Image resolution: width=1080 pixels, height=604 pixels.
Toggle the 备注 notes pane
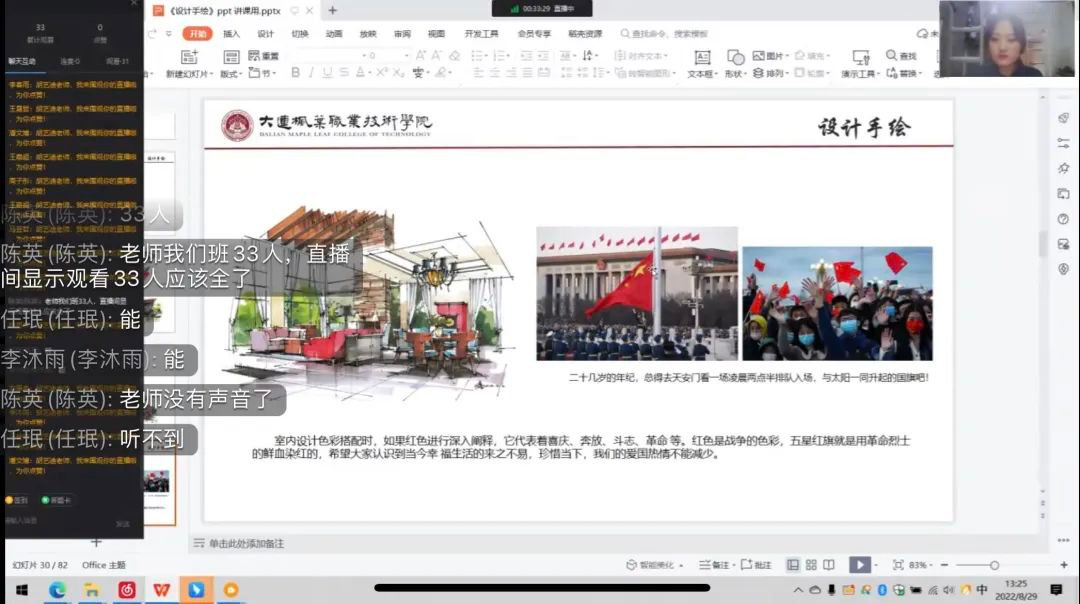click(714, 565)
